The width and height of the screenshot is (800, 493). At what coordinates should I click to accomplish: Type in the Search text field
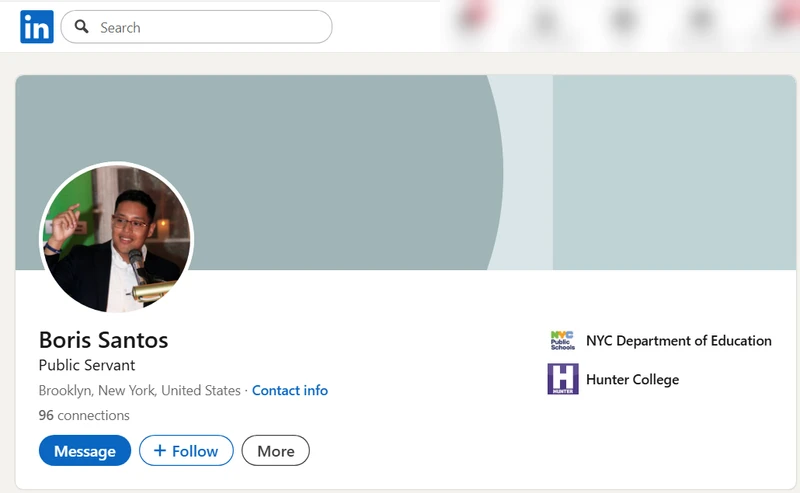pos(210,27)
